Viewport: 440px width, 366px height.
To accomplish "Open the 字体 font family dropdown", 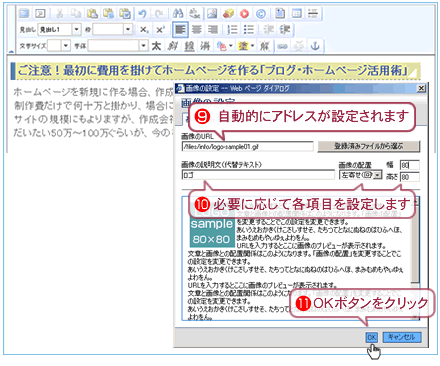I will [x=143, y=46].
